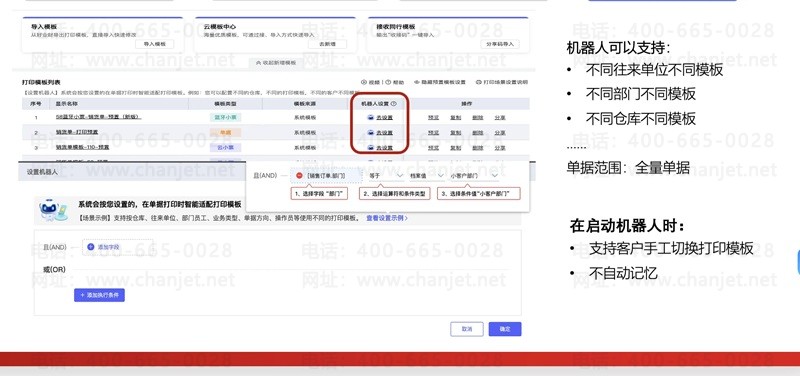Open the 查看设置示例 link
The height and width of the screenshot is (376, 800).
[387, 218]
